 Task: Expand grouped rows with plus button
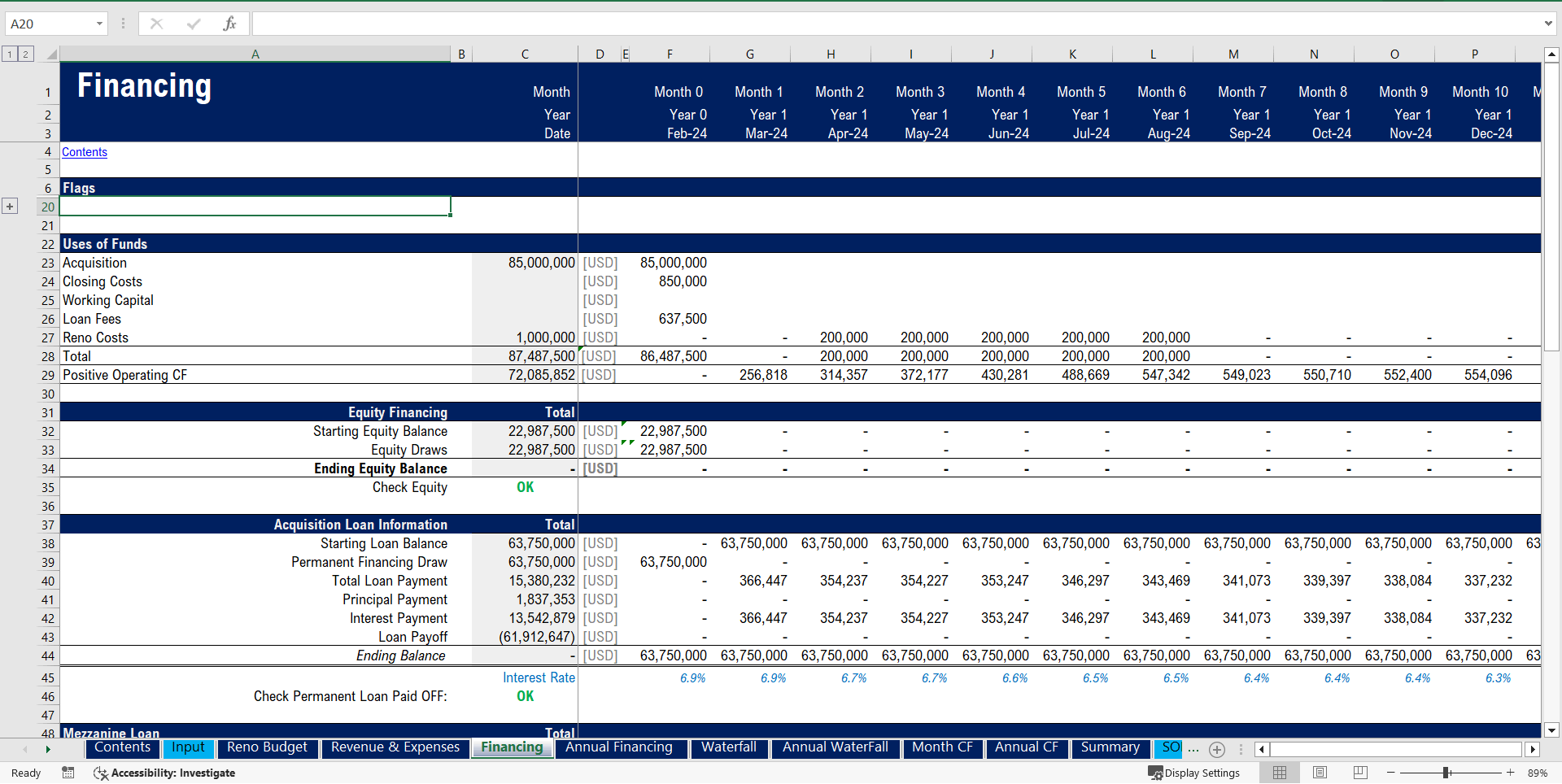tap(10, 207)
